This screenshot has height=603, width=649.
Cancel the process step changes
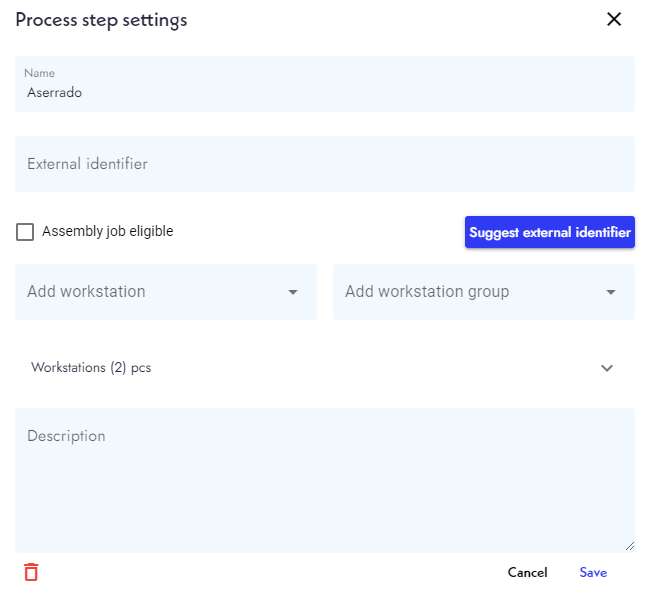coord(527,572)
